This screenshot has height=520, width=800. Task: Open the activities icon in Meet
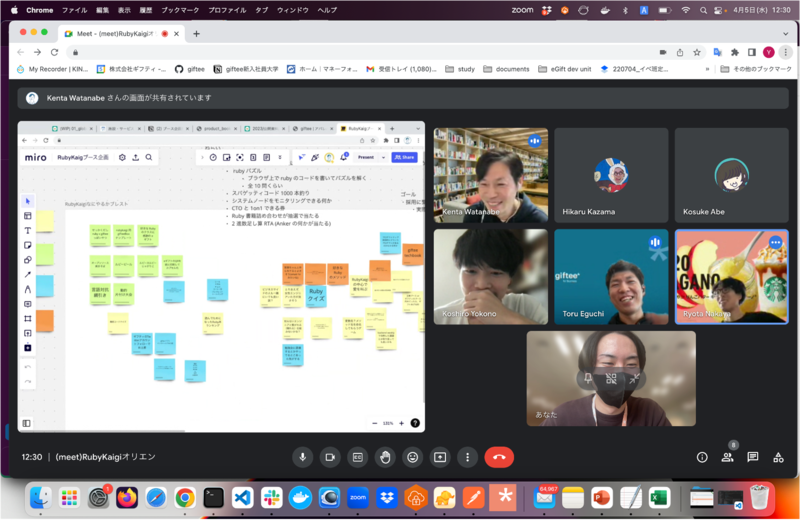click(x=779, y=457)
